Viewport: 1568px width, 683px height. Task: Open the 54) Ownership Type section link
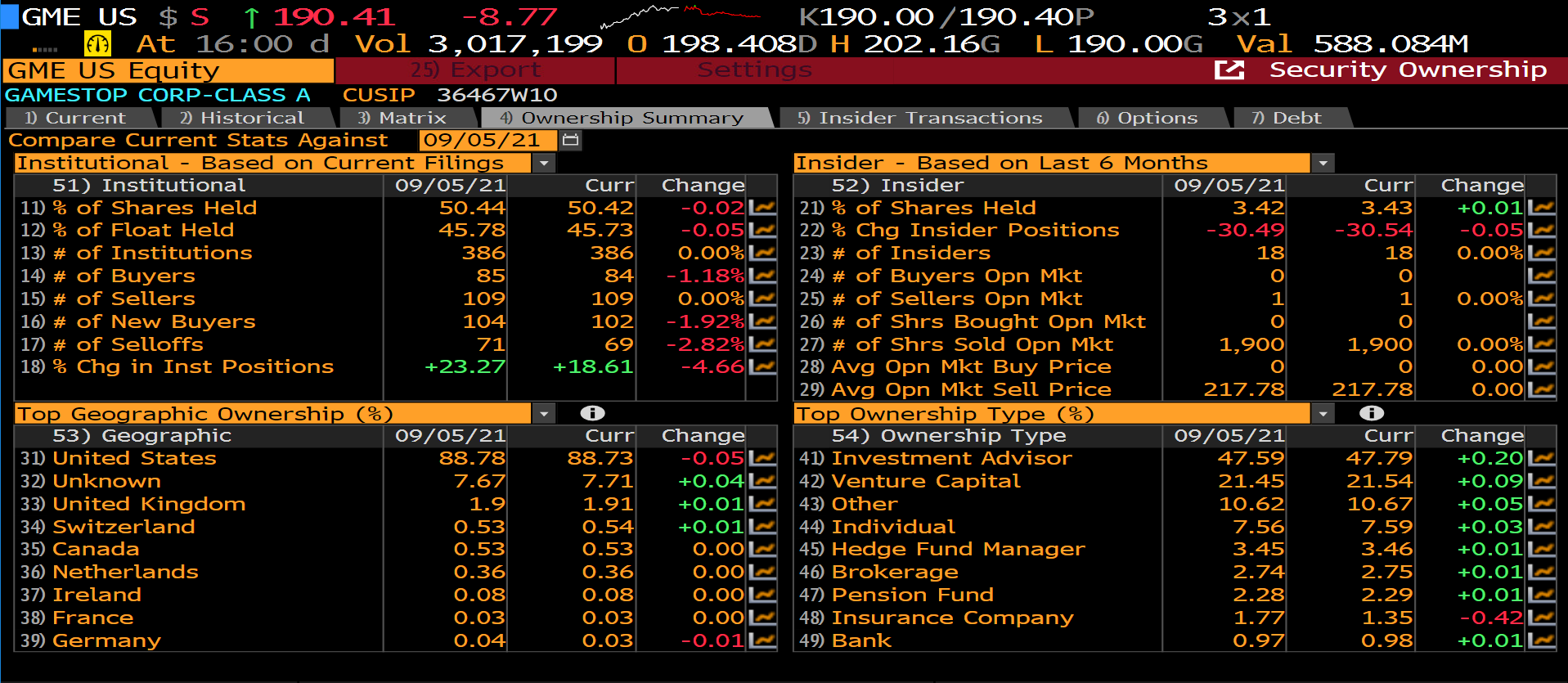click(949, 436)
